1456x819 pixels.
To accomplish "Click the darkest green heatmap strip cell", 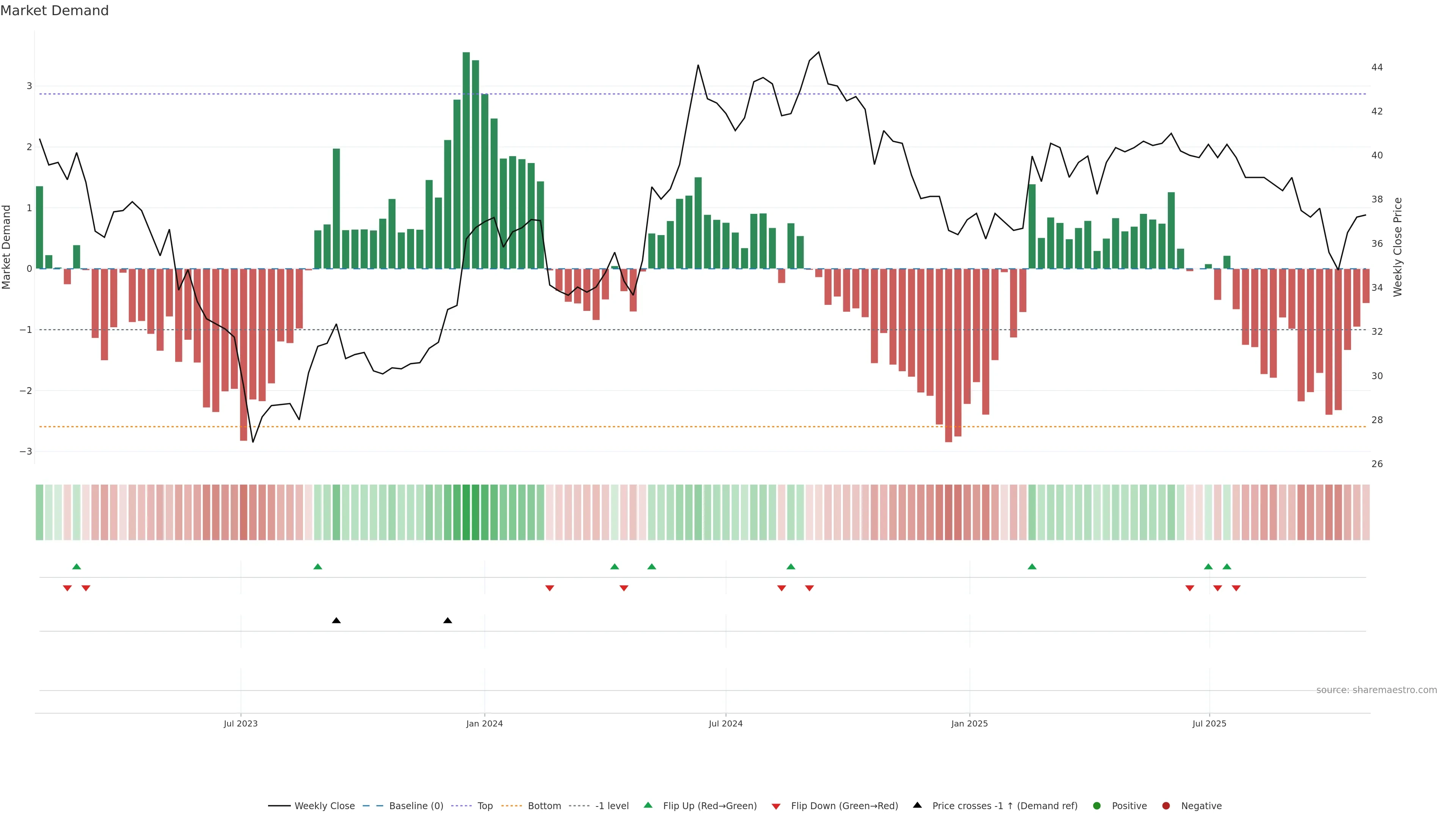I will coord(466,512).
